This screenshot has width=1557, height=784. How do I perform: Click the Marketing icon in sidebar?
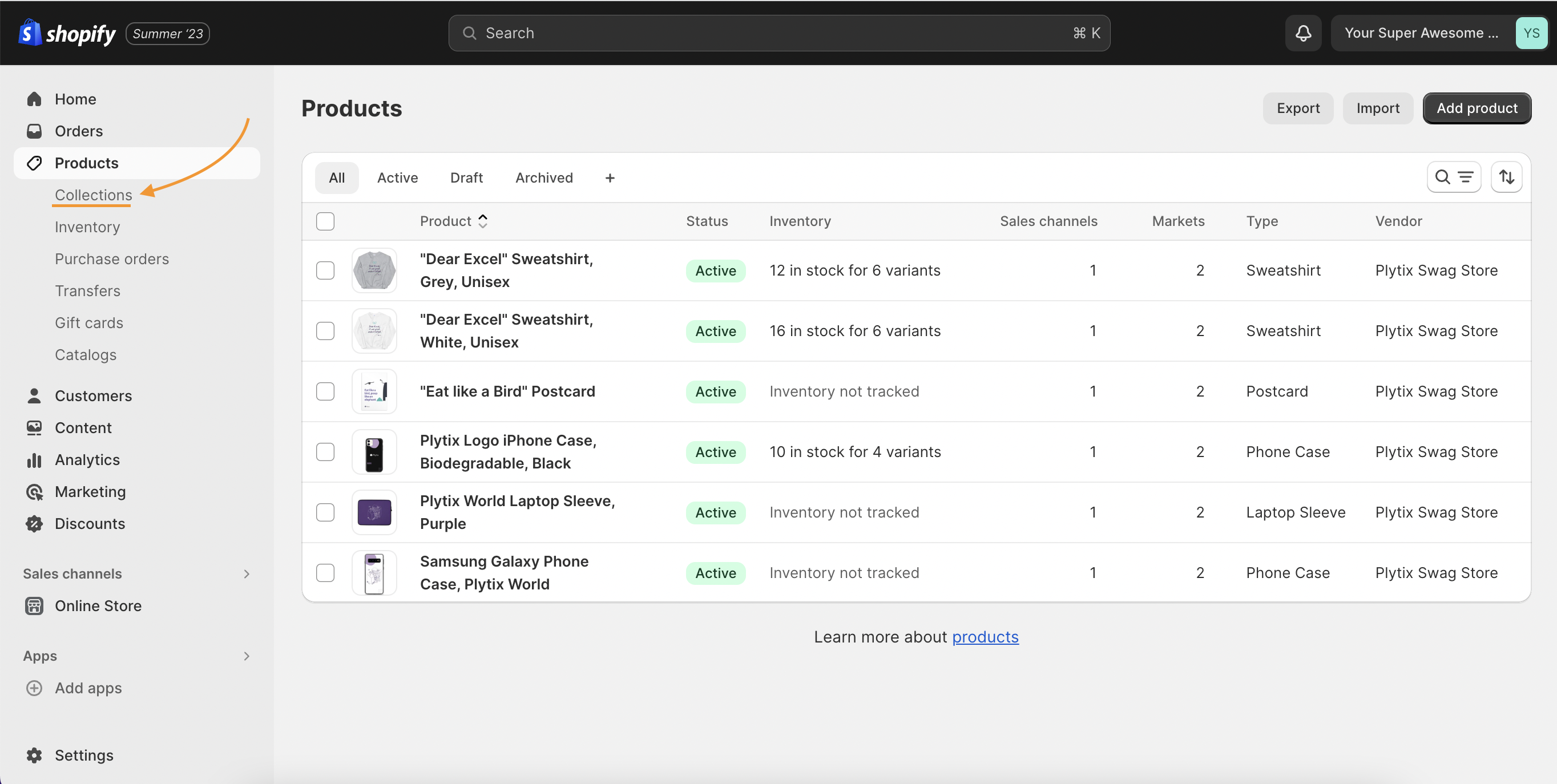[x=35, y=491]
